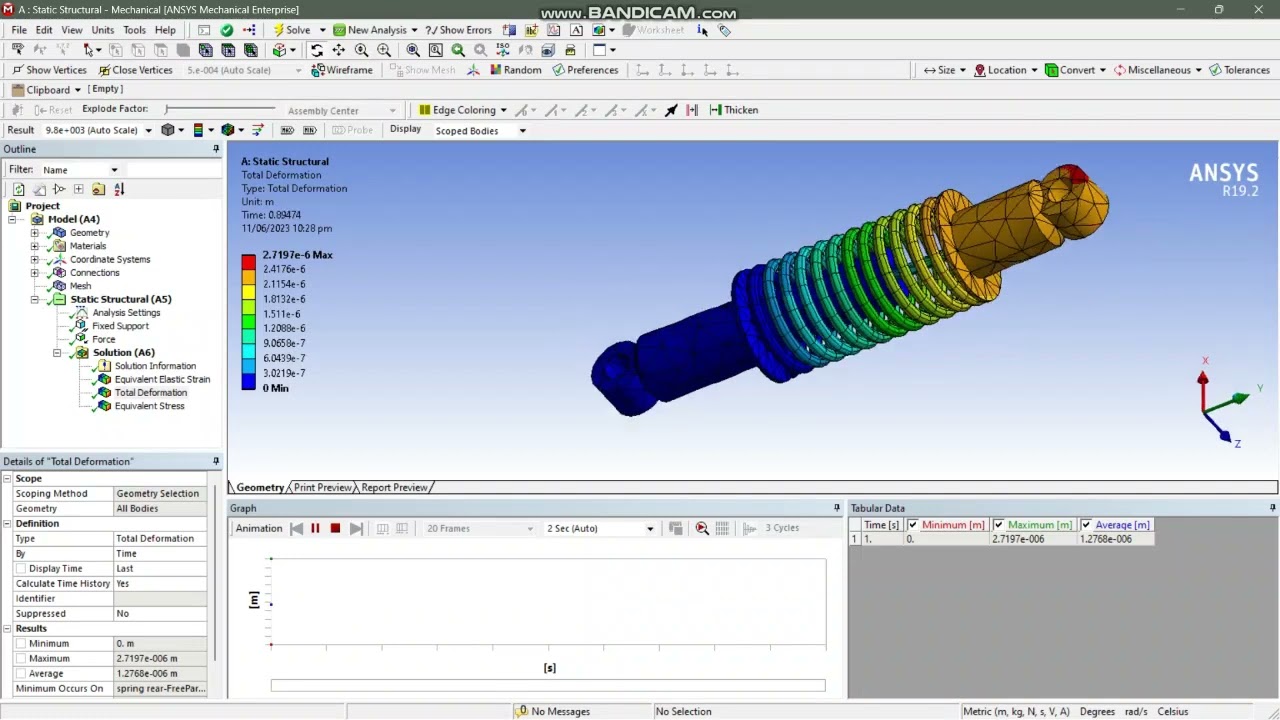Screen dimensions: 1280x720
Task: Open the Units menu
Action: point(103,30)
